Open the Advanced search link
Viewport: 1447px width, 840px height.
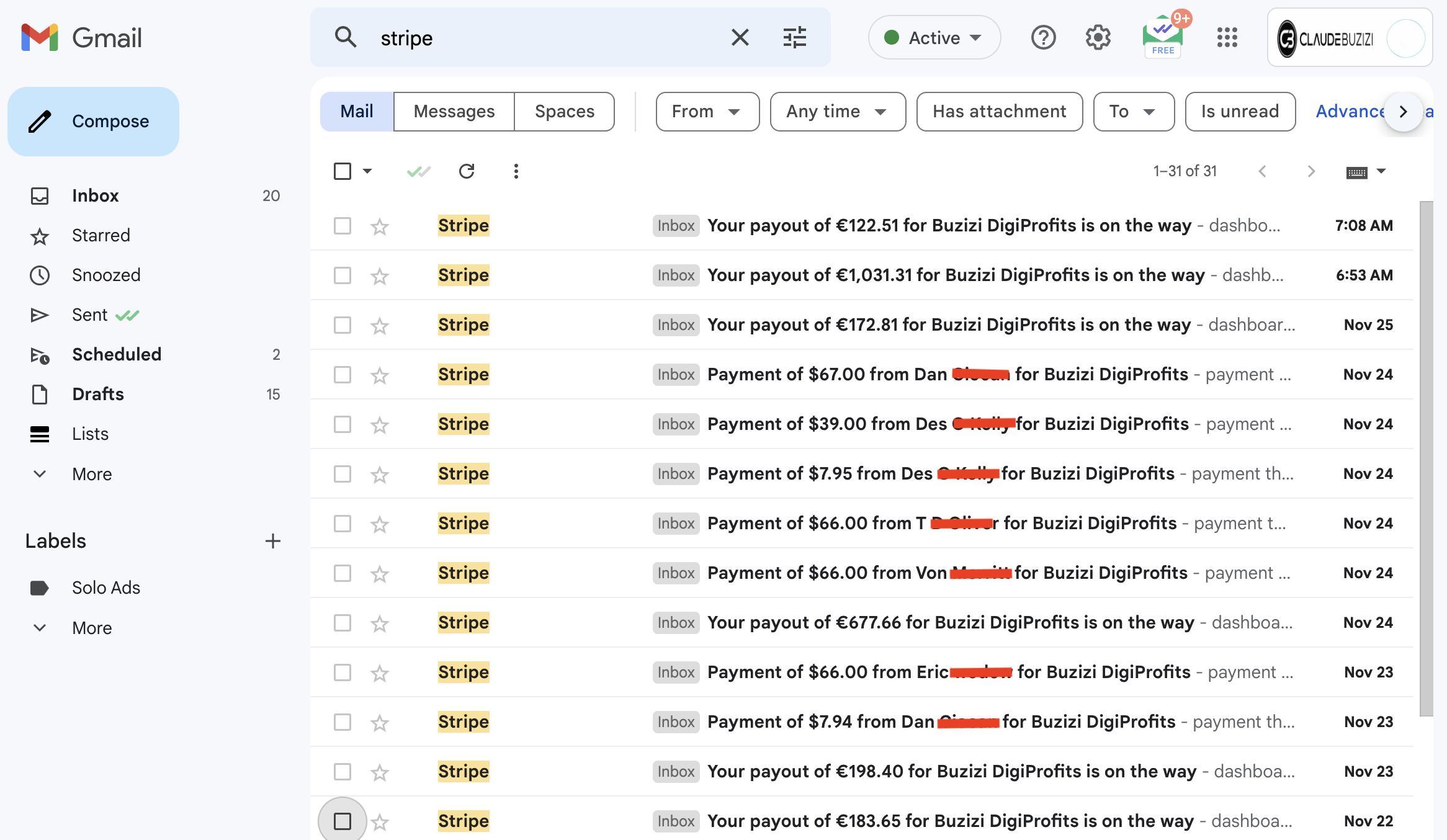coord(1350,111)
